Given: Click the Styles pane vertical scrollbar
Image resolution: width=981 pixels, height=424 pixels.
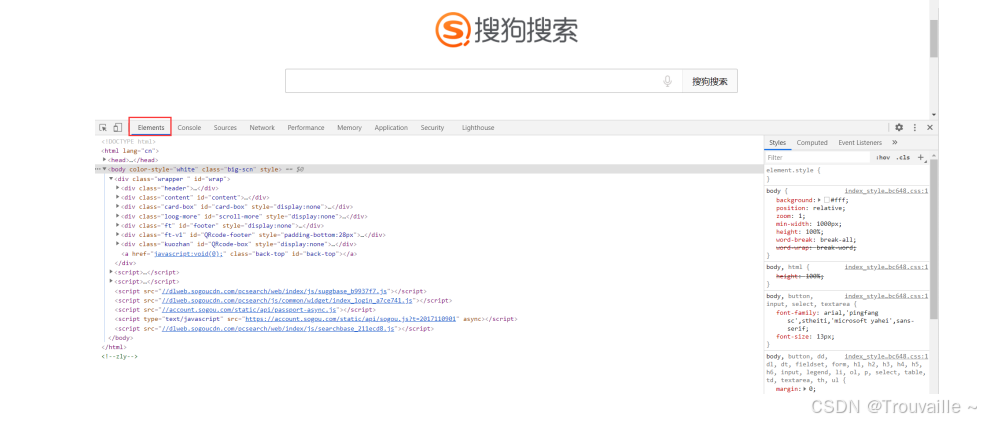Looking at the screenshot, I should pos(933,238).
